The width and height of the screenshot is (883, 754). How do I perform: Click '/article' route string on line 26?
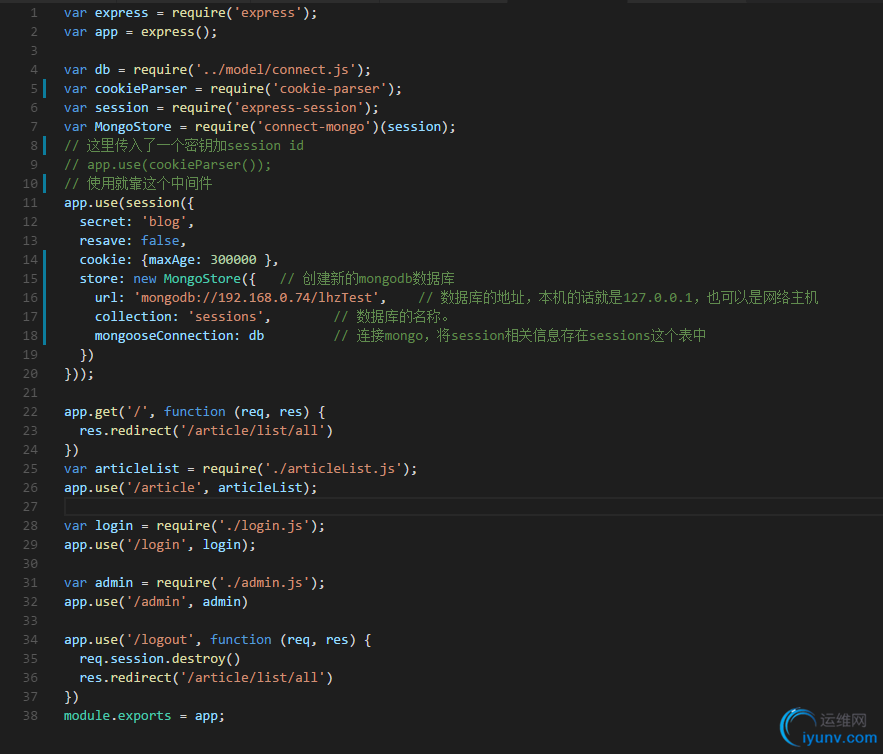164,488
